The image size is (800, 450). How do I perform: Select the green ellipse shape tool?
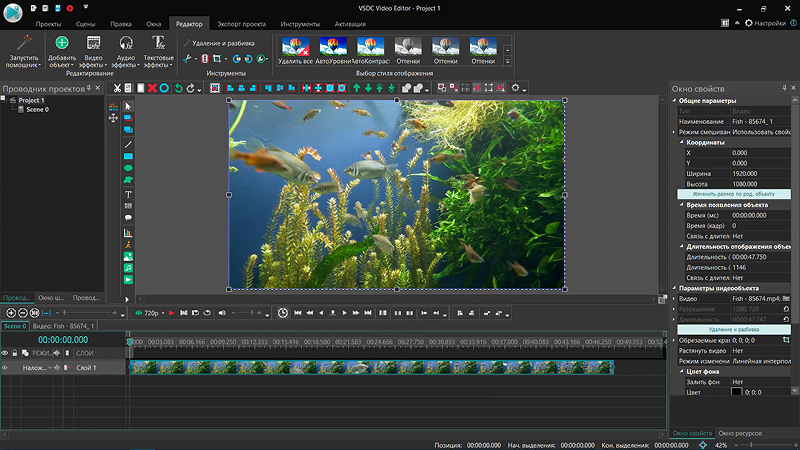point(128,168)
